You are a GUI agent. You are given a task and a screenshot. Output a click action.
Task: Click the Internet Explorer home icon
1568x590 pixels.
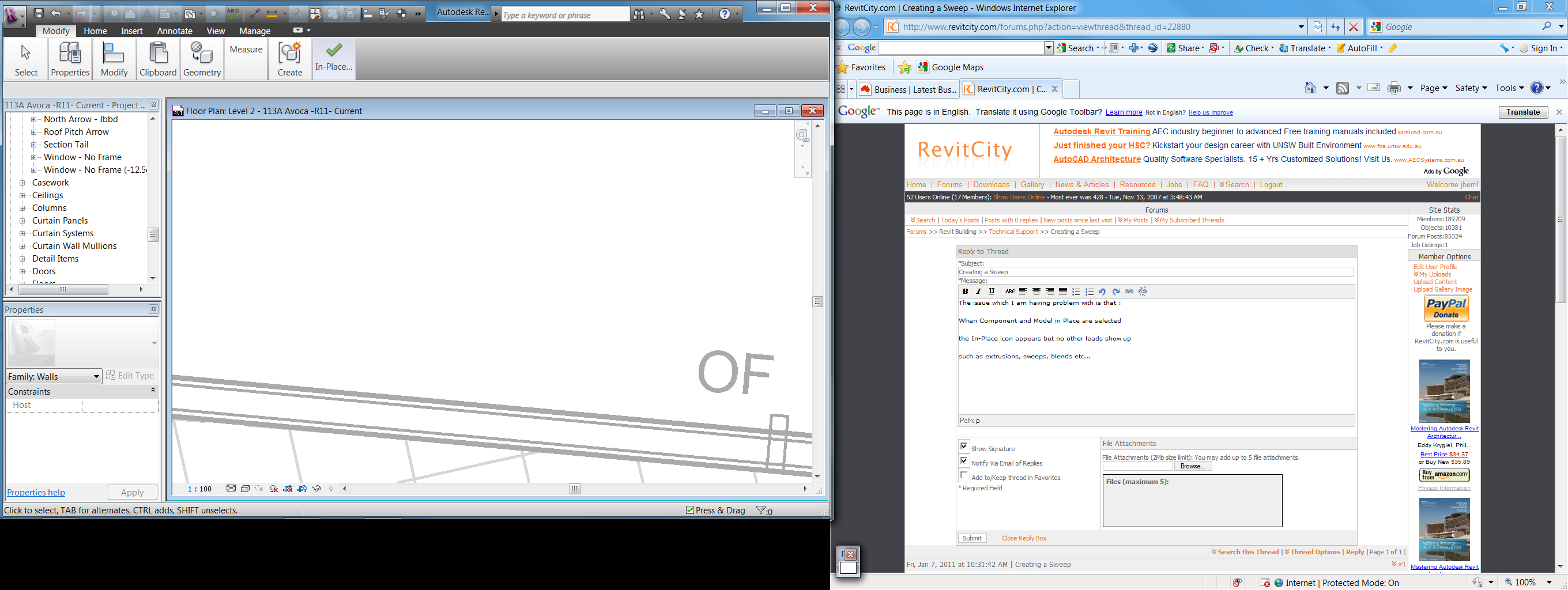1310,88
